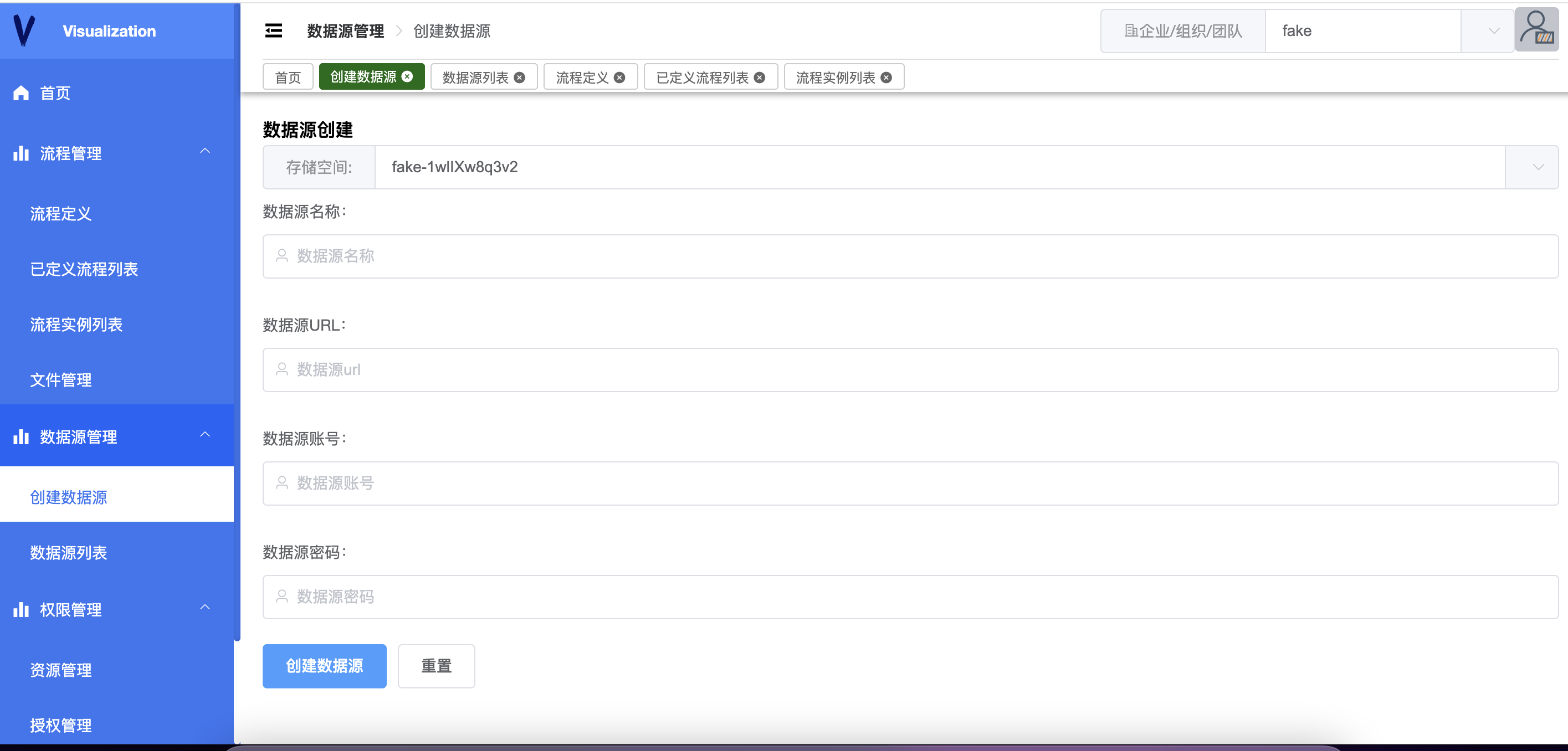Close the 流程定义 tab via its x icon

pos(619,78)
